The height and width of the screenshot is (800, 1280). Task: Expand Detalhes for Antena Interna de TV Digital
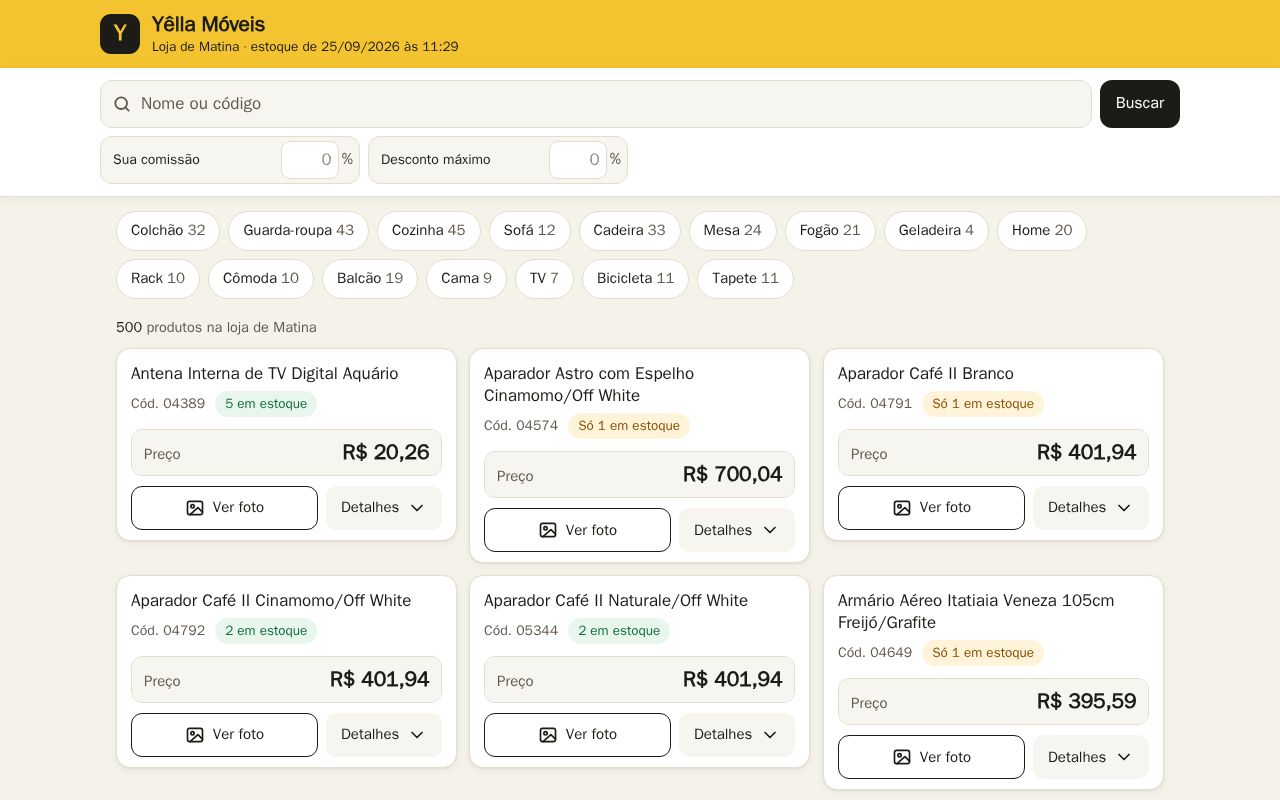point(384,508)
